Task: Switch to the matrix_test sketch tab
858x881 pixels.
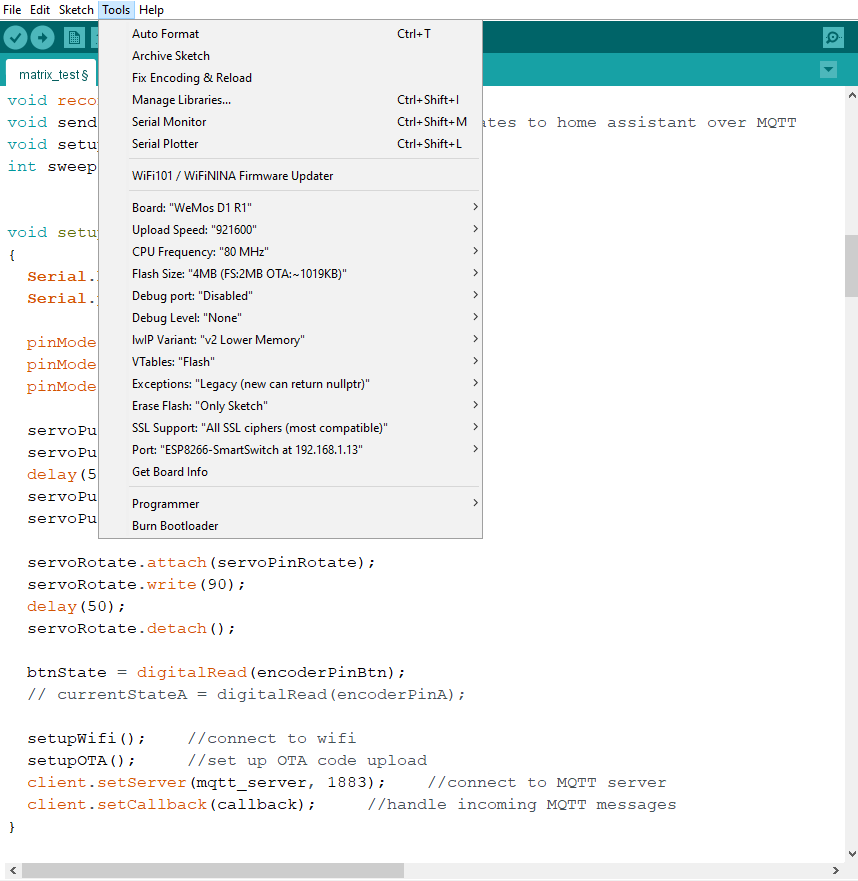Action: (x=53, y=74)
